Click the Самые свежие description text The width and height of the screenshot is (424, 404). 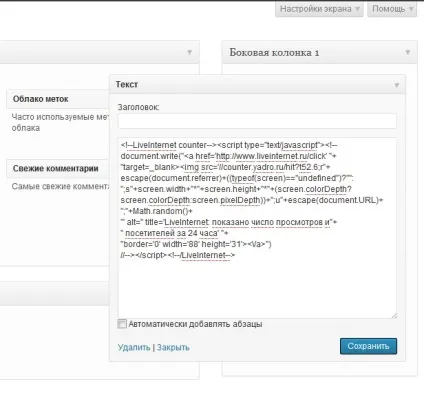click(x=60, y=186)
